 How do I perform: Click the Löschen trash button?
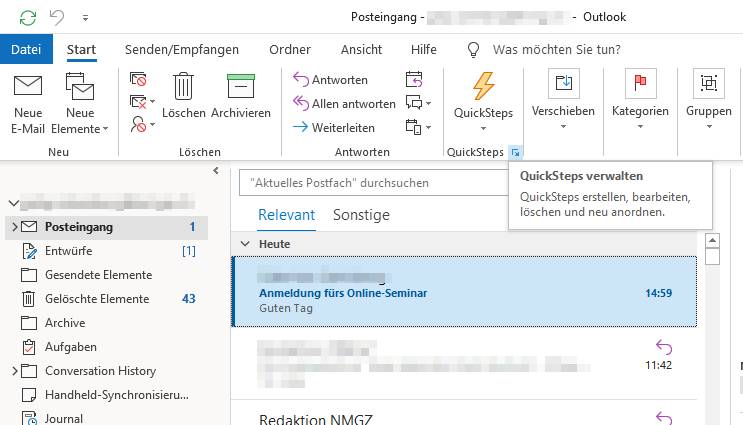pyautogui.click(x=183, y=96)
